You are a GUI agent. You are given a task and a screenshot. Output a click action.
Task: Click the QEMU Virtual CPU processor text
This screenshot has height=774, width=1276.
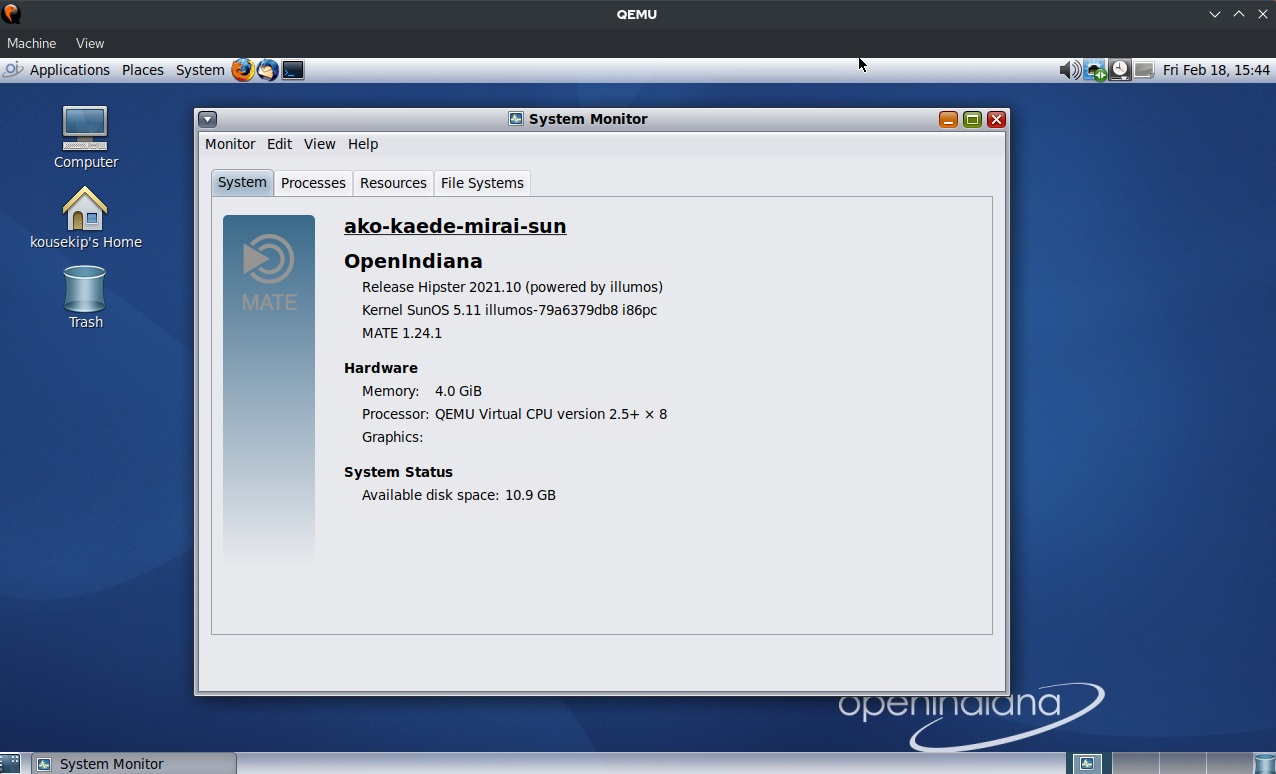(x=551, y=414)
